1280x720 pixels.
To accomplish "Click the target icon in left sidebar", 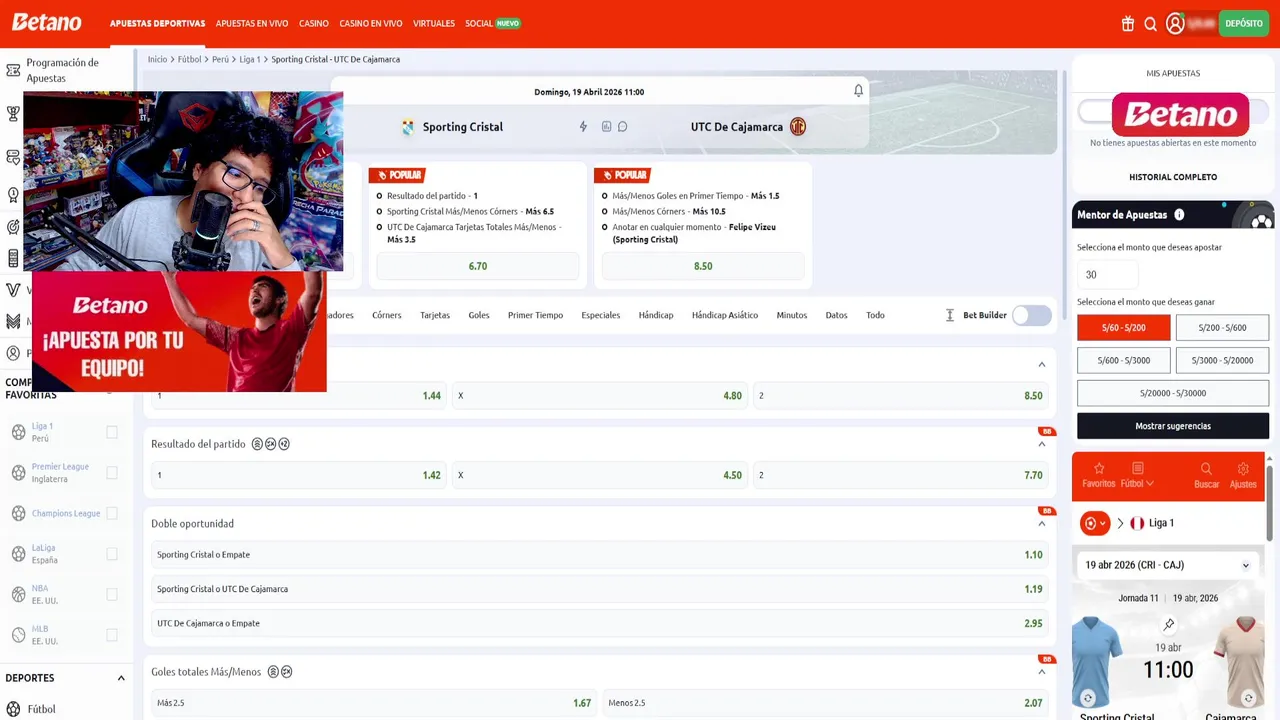I will 13,227.
